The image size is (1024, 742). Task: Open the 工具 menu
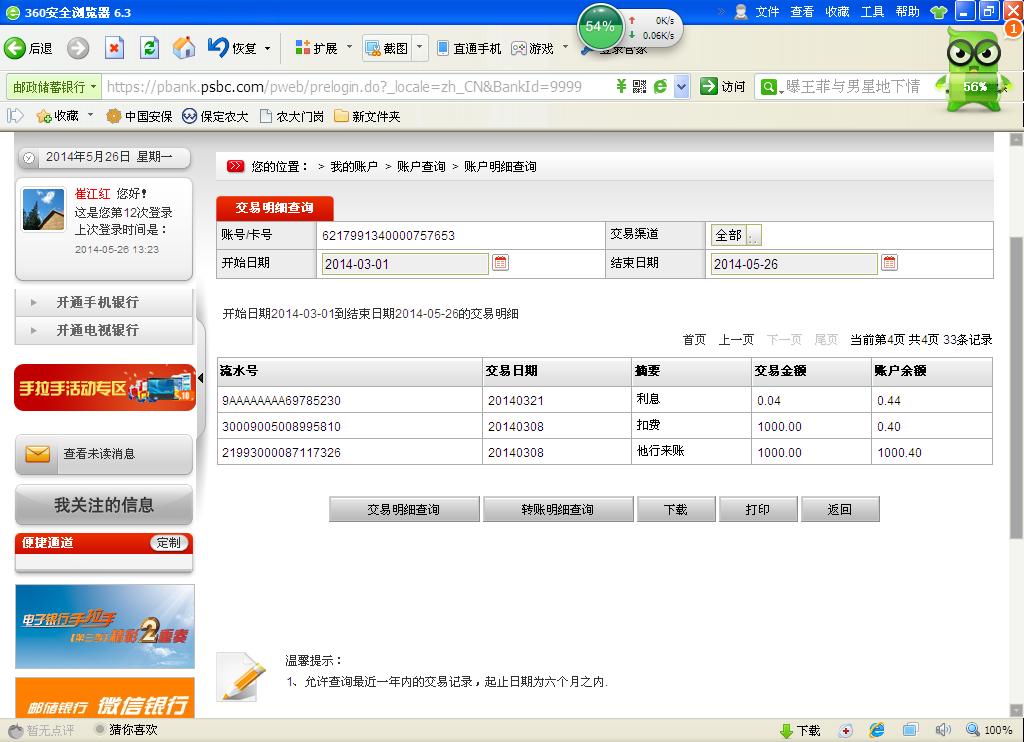(x=872, y=12)
